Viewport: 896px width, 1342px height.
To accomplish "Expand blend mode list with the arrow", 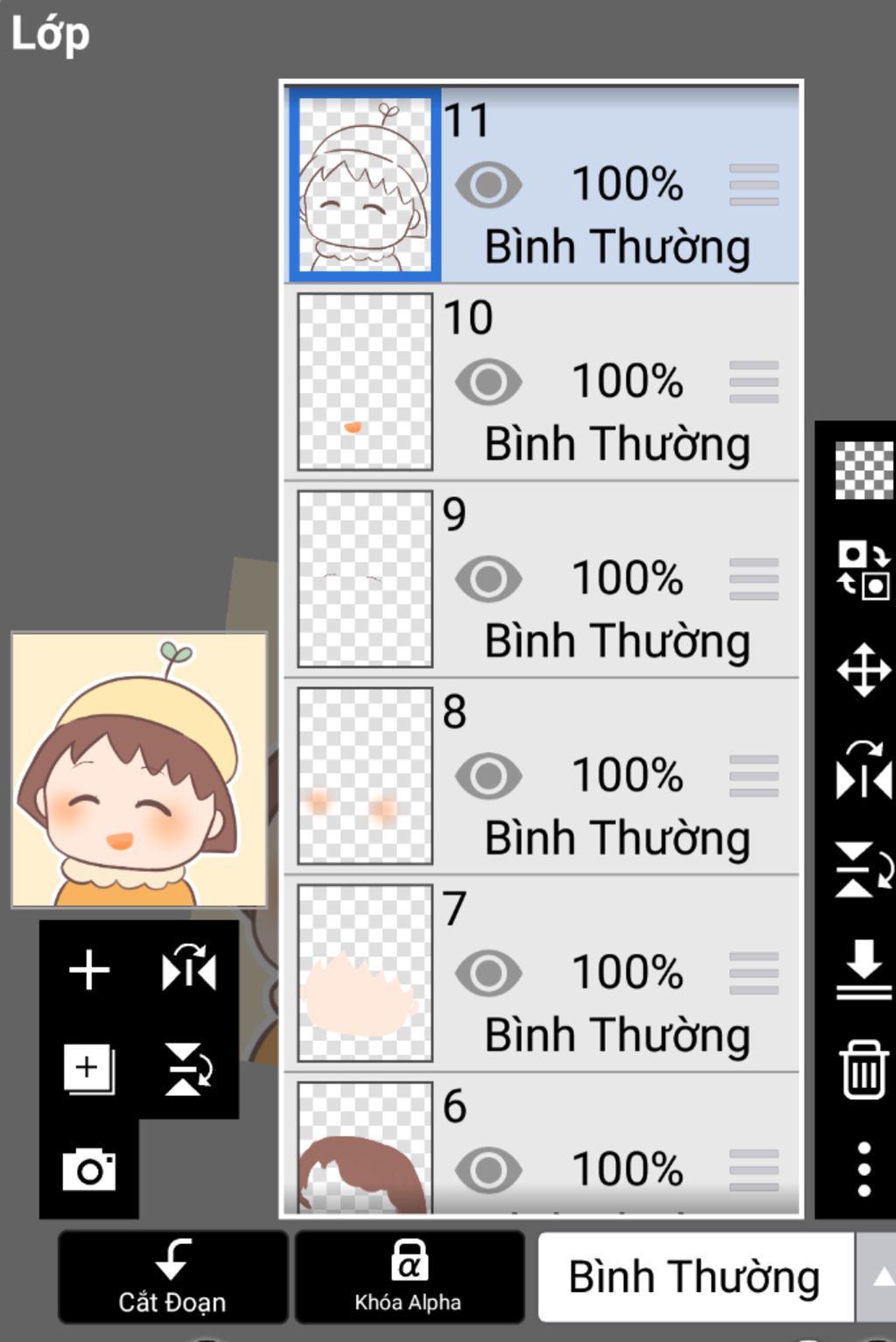I will (x=876, y=1276).
